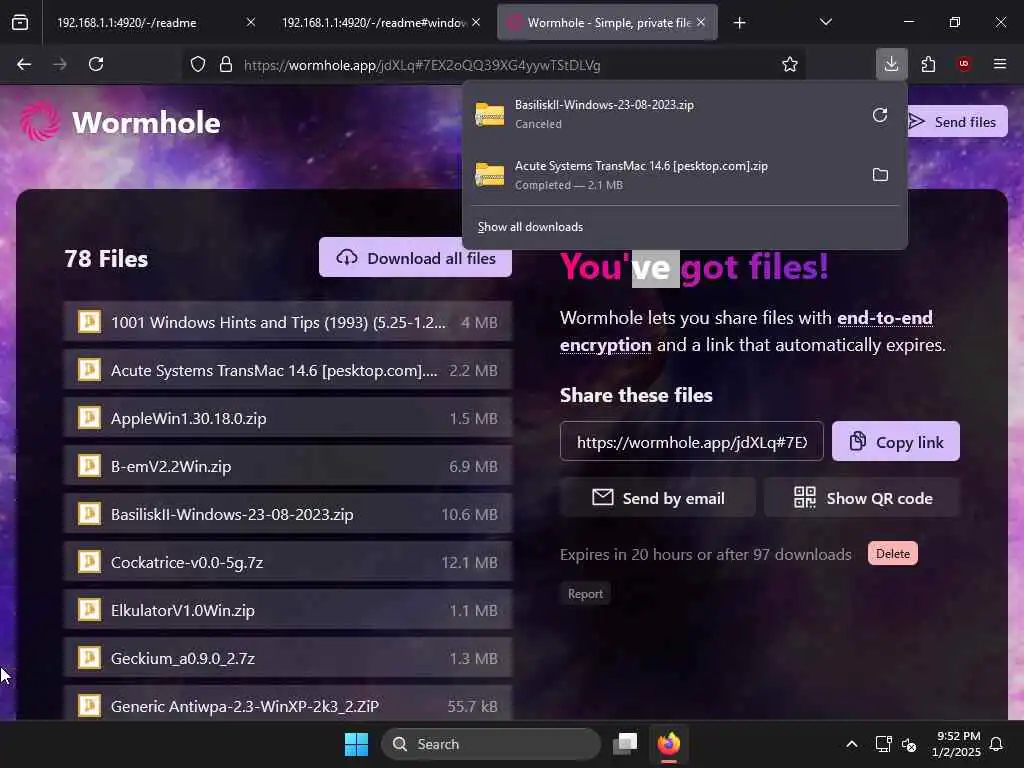This screenshot has height=768, width=1024.
Task: Open the Firefox application menu
Action: [1000, 64]
